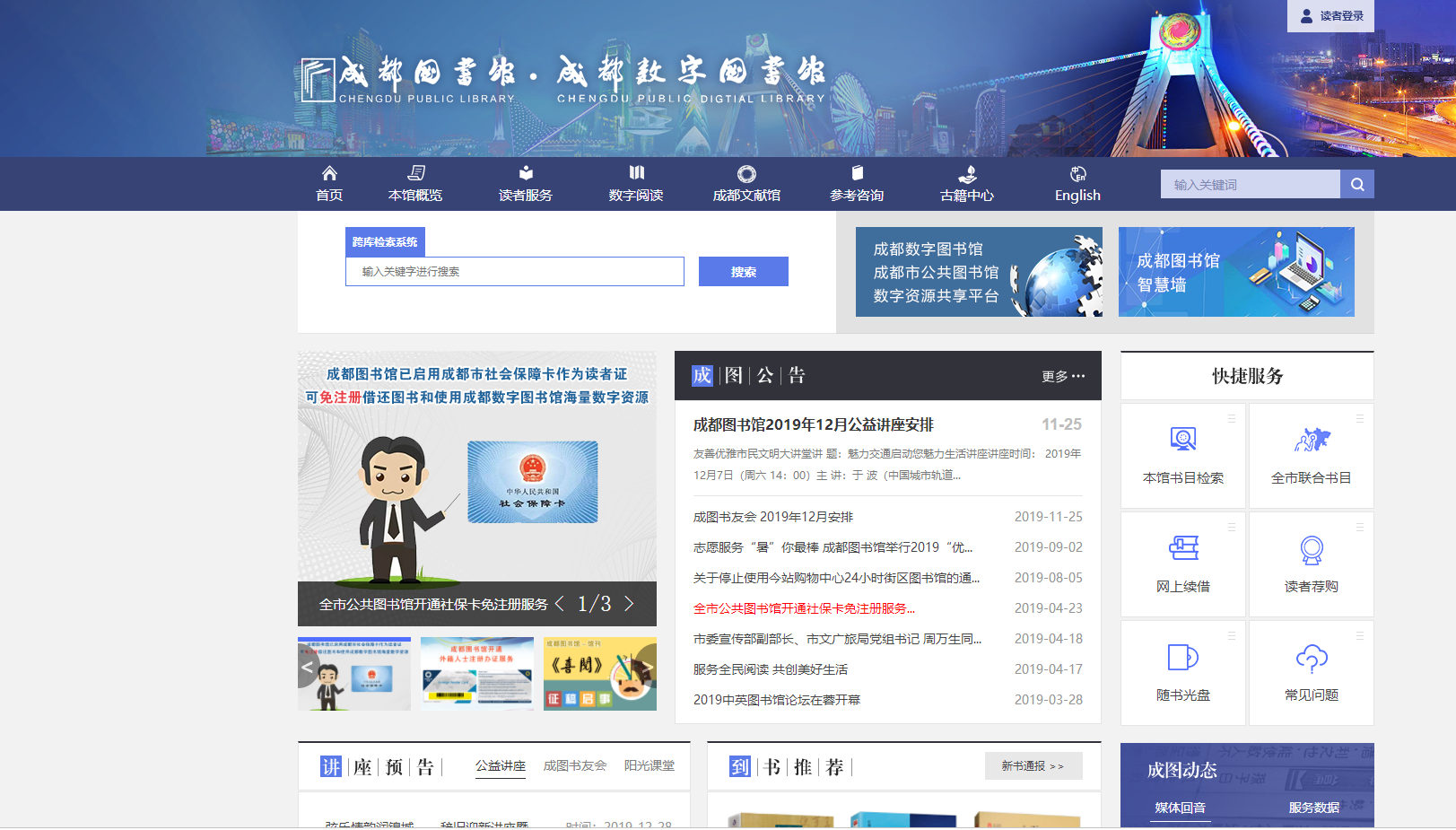Go back using the carousel previous arrow
Image resolution: width=1456 pixels, height=830 pixels.
tap(560, 604)
